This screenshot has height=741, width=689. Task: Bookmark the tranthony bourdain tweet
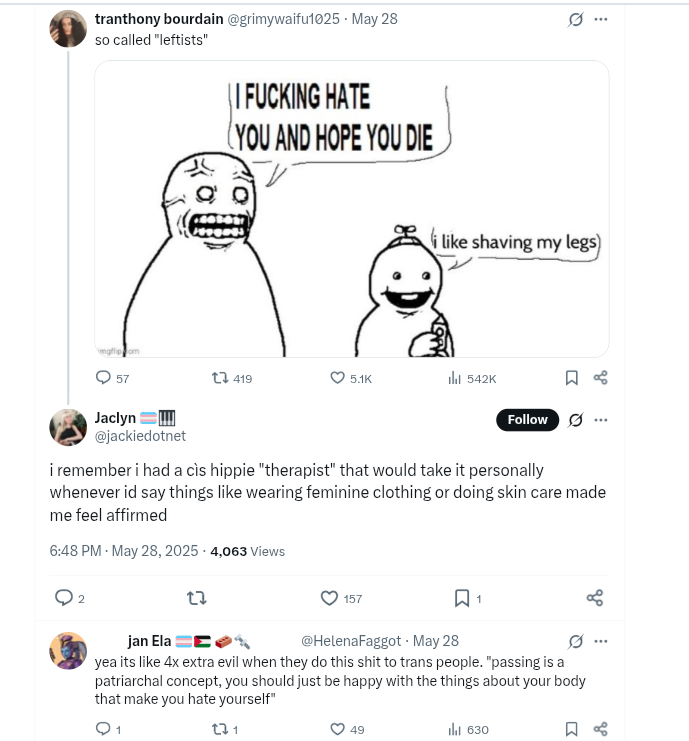coord(572,378)
